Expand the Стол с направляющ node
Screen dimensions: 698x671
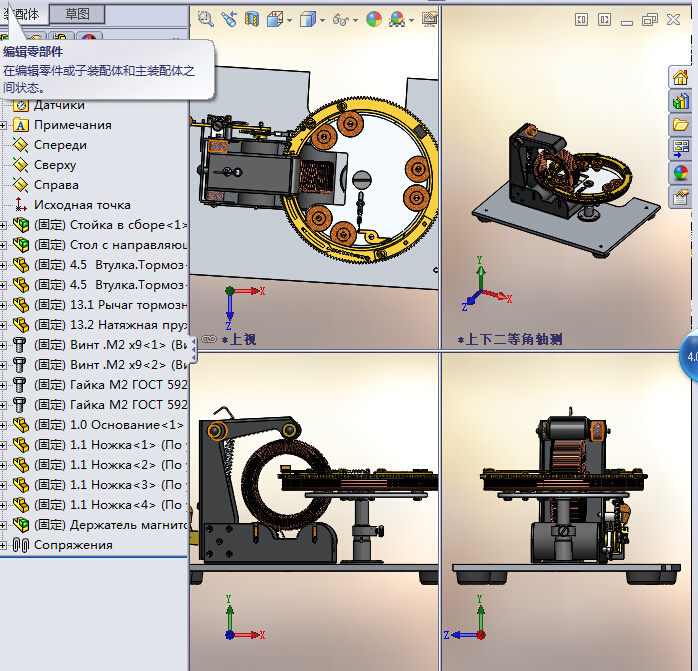(3, 245)
